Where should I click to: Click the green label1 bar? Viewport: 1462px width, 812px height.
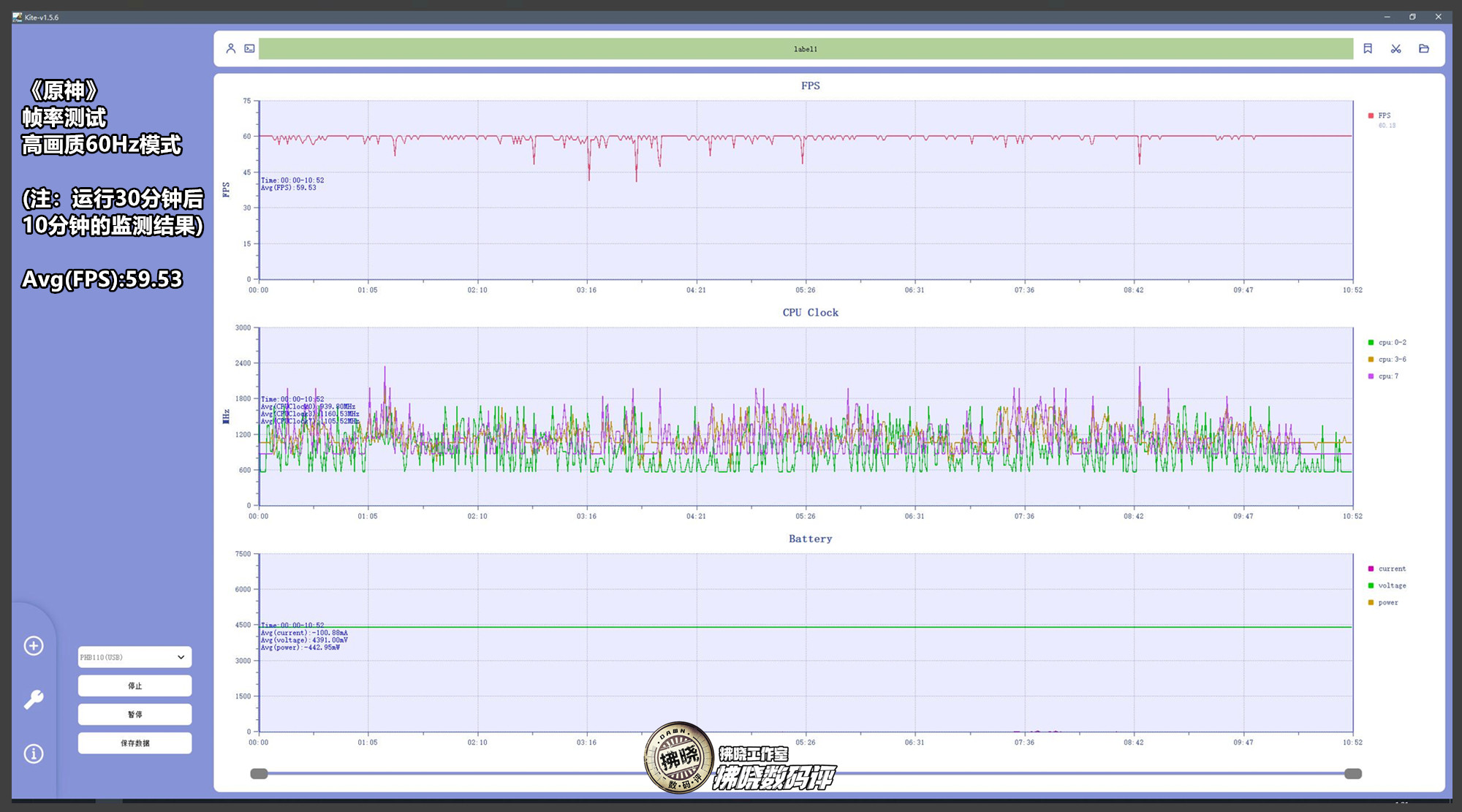[x=806, y=49]
